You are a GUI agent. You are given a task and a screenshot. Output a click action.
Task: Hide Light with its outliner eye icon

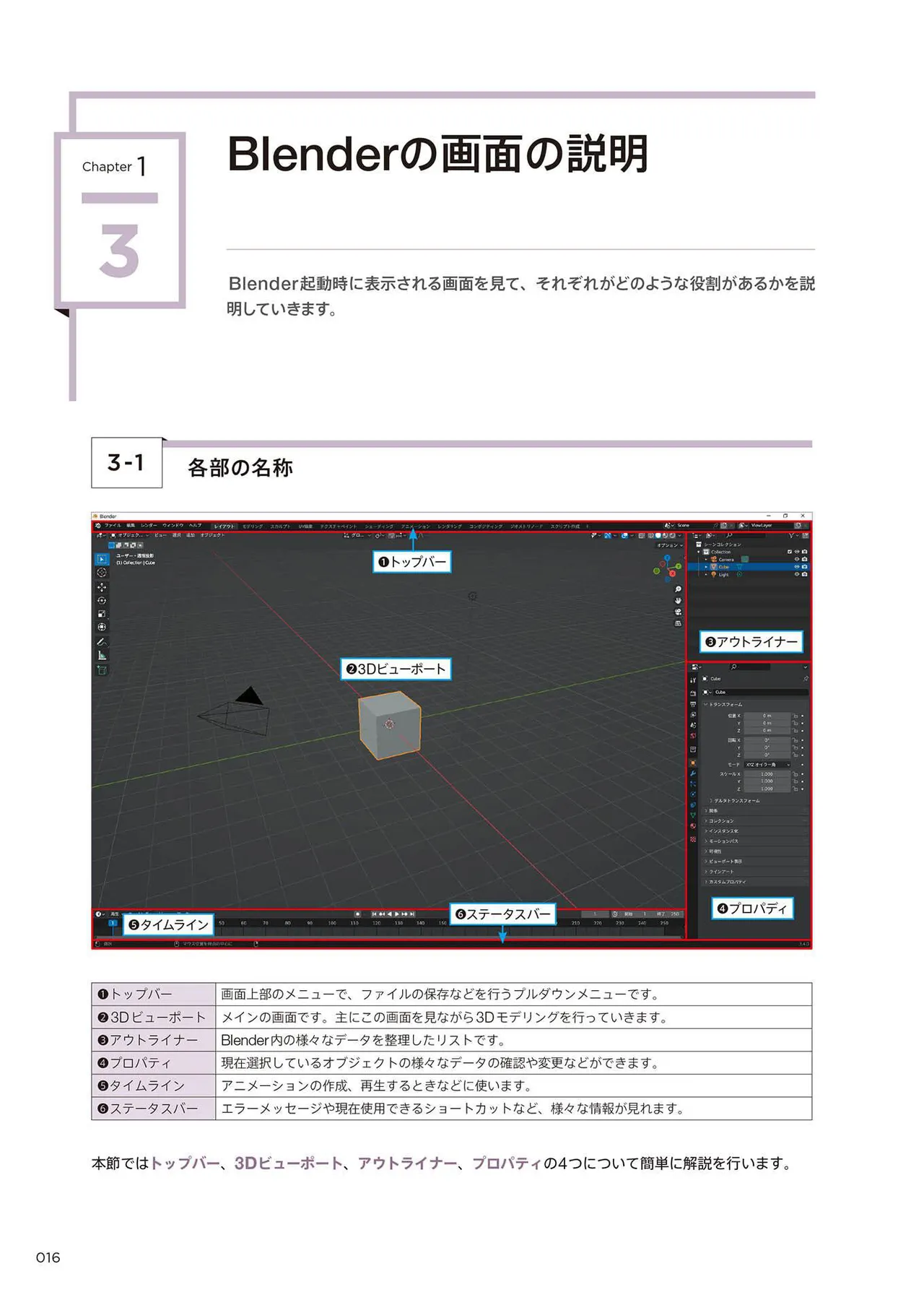797,574
